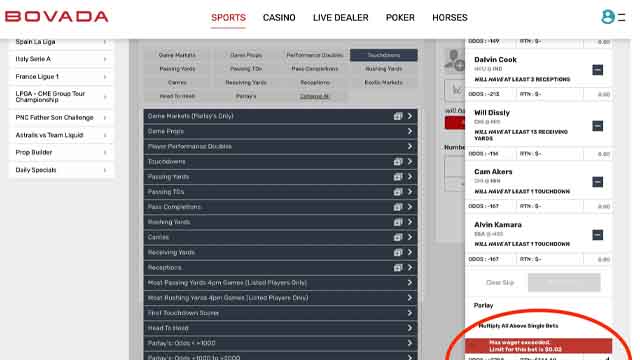Click copy icon on Rushing Yards accordion row
The height and width of the screenshot is (360, 640).
398,222
